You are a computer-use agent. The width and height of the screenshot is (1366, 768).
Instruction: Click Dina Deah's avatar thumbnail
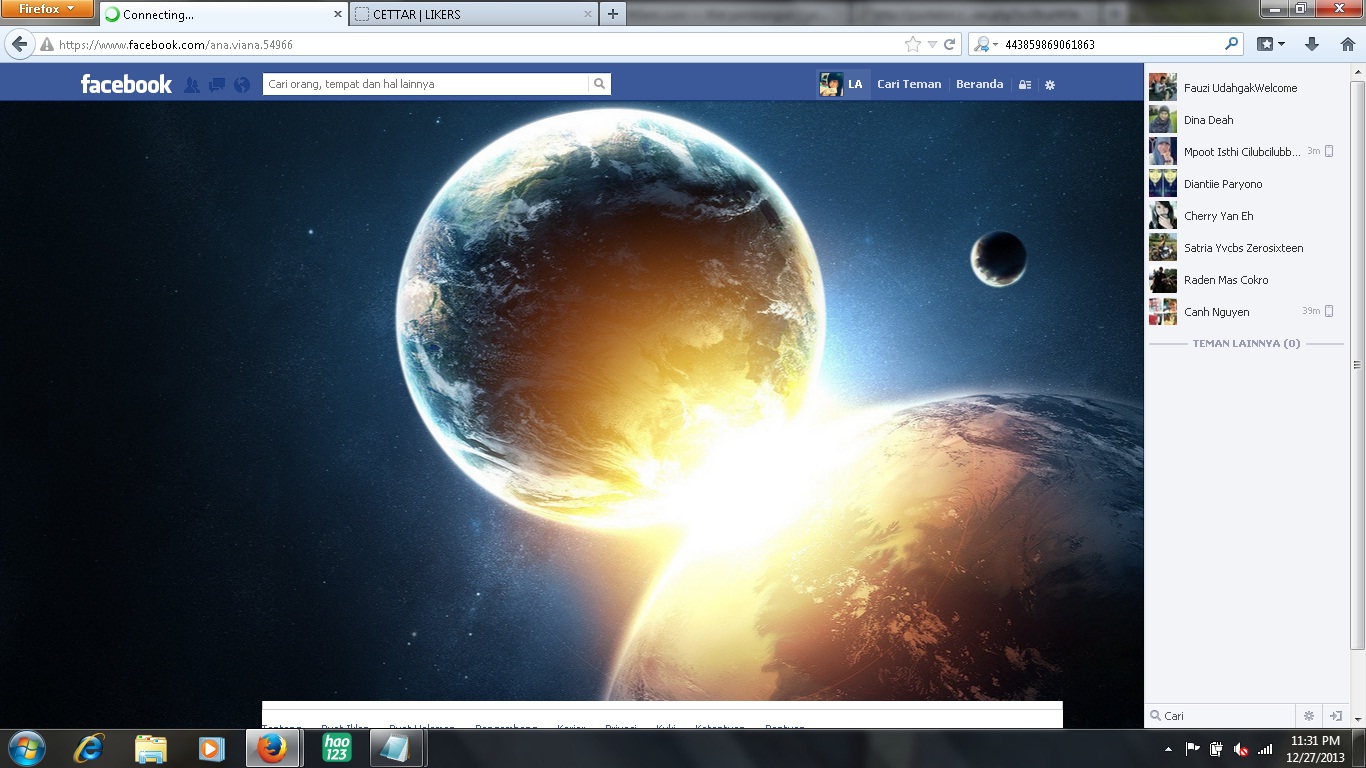pyautogui.click(x=1163, y=120)
